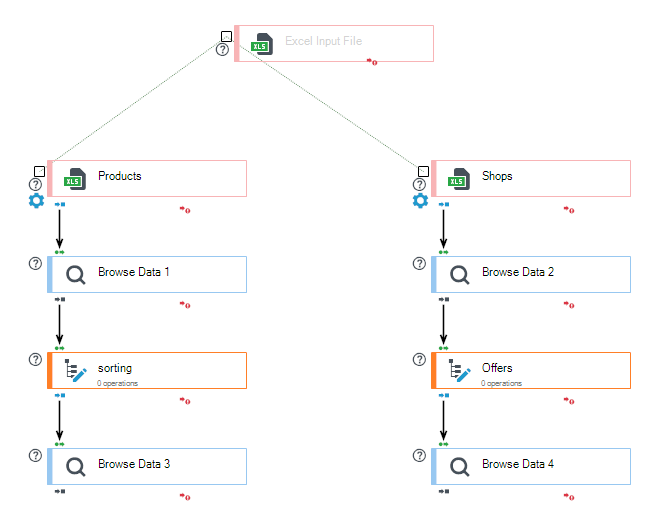Click the output port below Browse Data 1
659x529 pixels.
coord(60,299)
